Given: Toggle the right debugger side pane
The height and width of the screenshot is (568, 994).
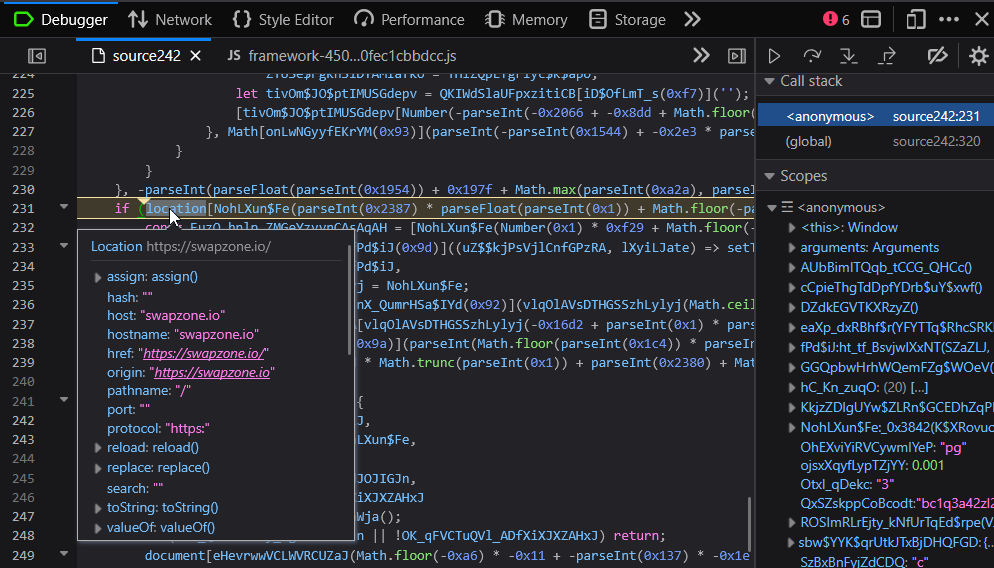Looking at the screenshot, I should pos(736,56).
